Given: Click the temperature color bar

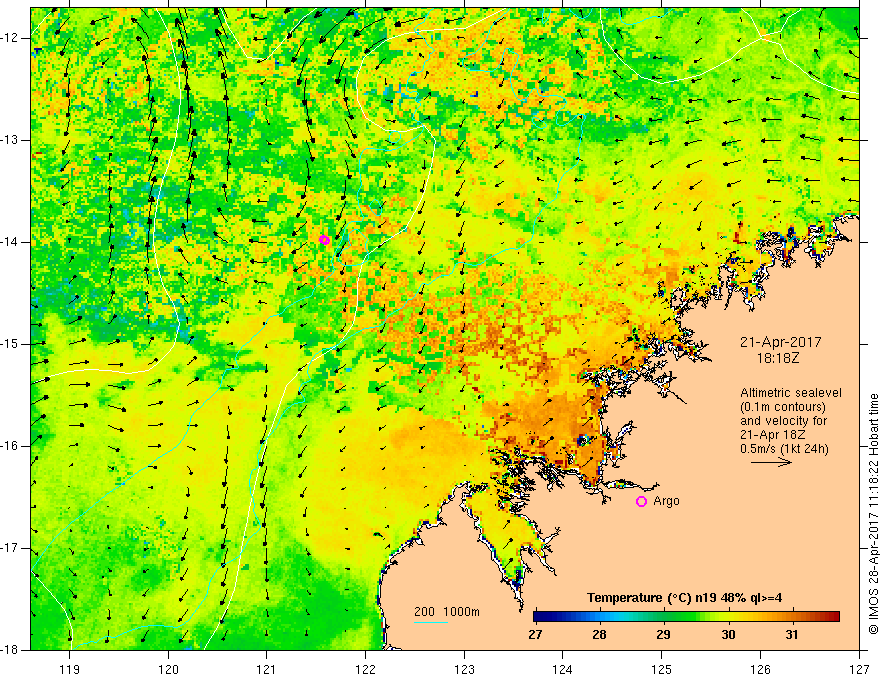Looking at the screenshot, I should tap(686, 616).
